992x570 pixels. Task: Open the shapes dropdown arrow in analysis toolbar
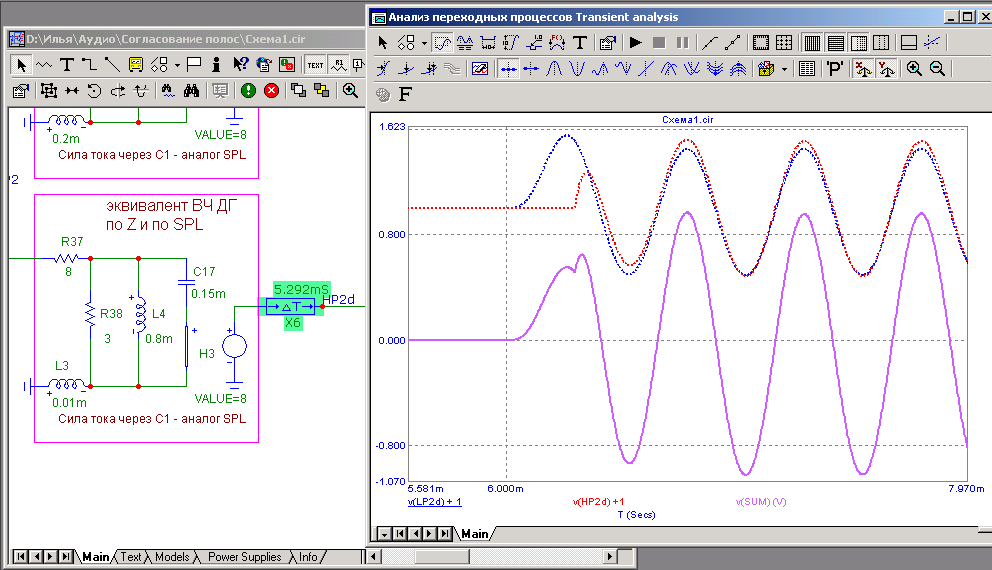[x=424, y=43]
